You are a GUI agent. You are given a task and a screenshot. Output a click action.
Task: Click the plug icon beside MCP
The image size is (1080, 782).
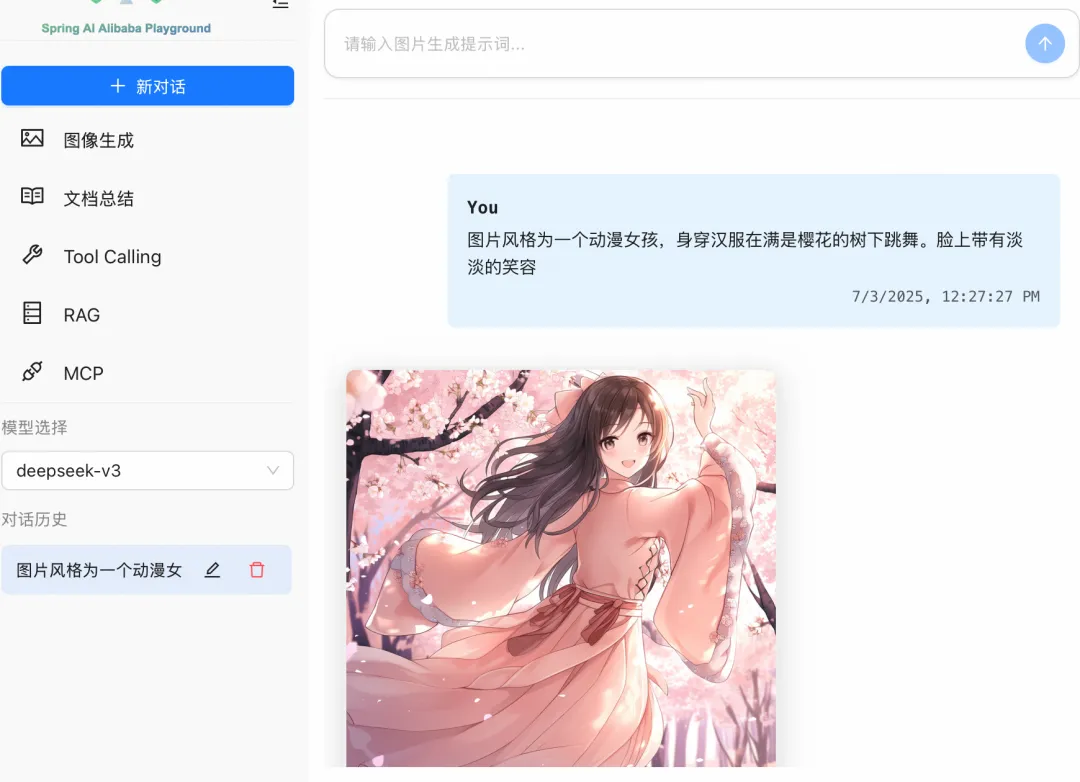coord(32,371)
